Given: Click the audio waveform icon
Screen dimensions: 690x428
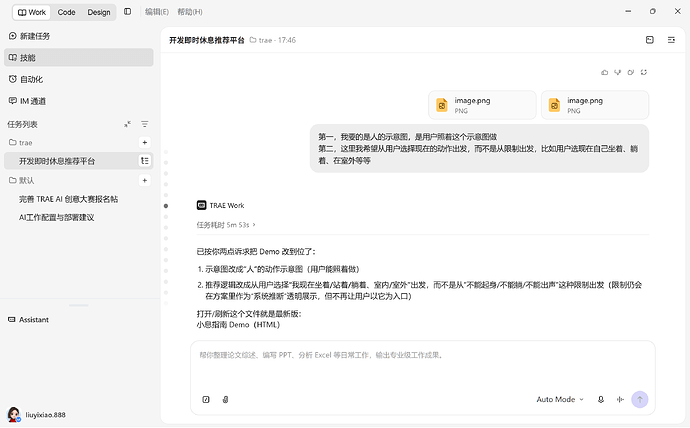Looking at the screenshot, I should point(620,399).
